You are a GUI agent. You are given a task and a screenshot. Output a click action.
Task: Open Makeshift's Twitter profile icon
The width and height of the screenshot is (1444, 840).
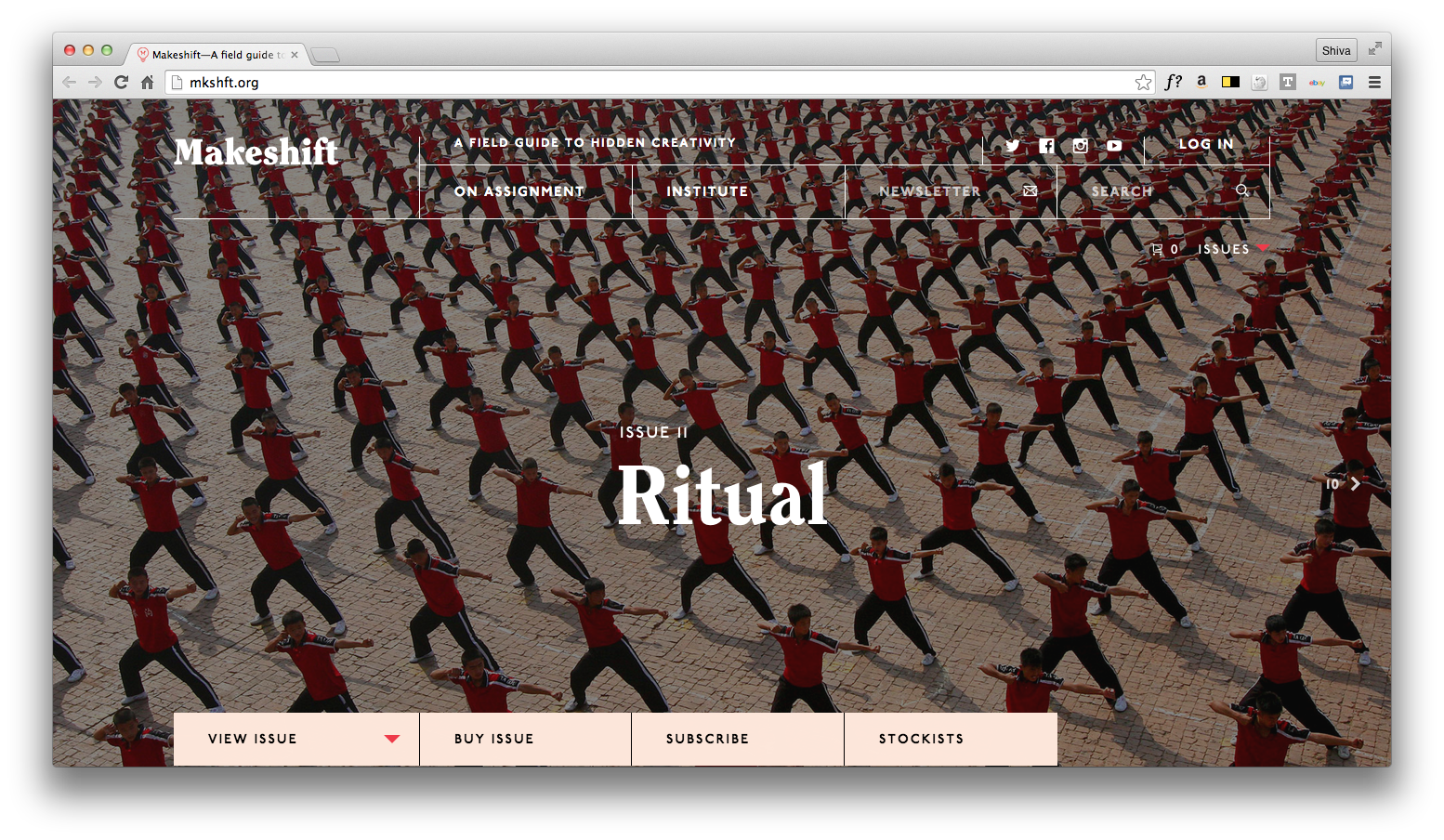pos(1013,146)
